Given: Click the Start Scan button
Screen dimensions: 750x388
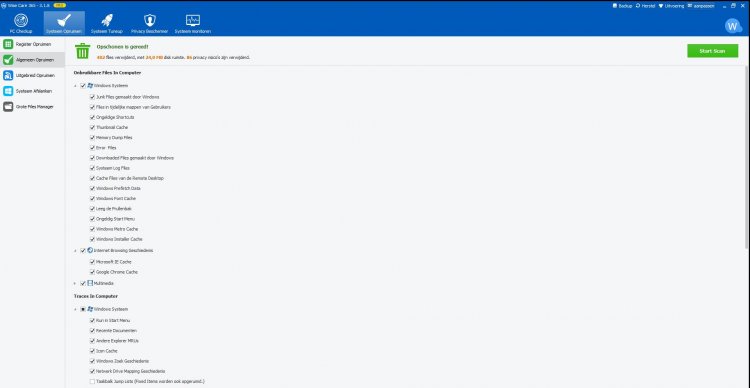Looking at the screenshot, I should [712, 51].
